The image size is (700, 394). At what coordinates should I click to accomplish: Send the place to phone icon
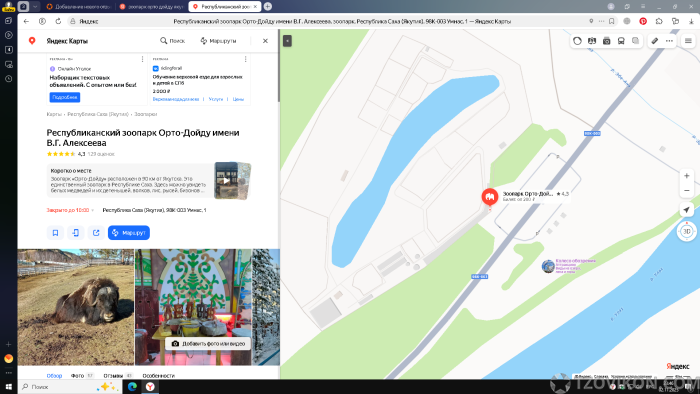coord(76,232)
